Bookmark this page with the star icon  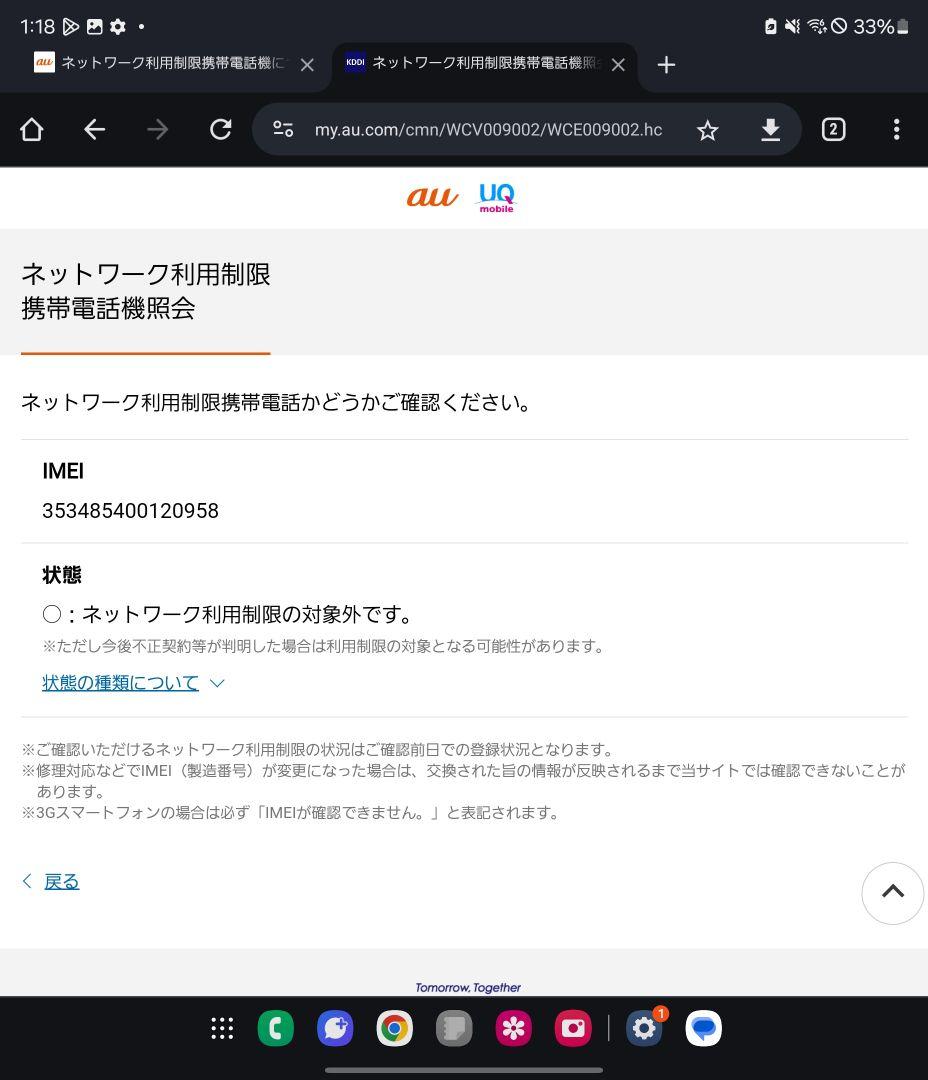[x=707, y=129]
